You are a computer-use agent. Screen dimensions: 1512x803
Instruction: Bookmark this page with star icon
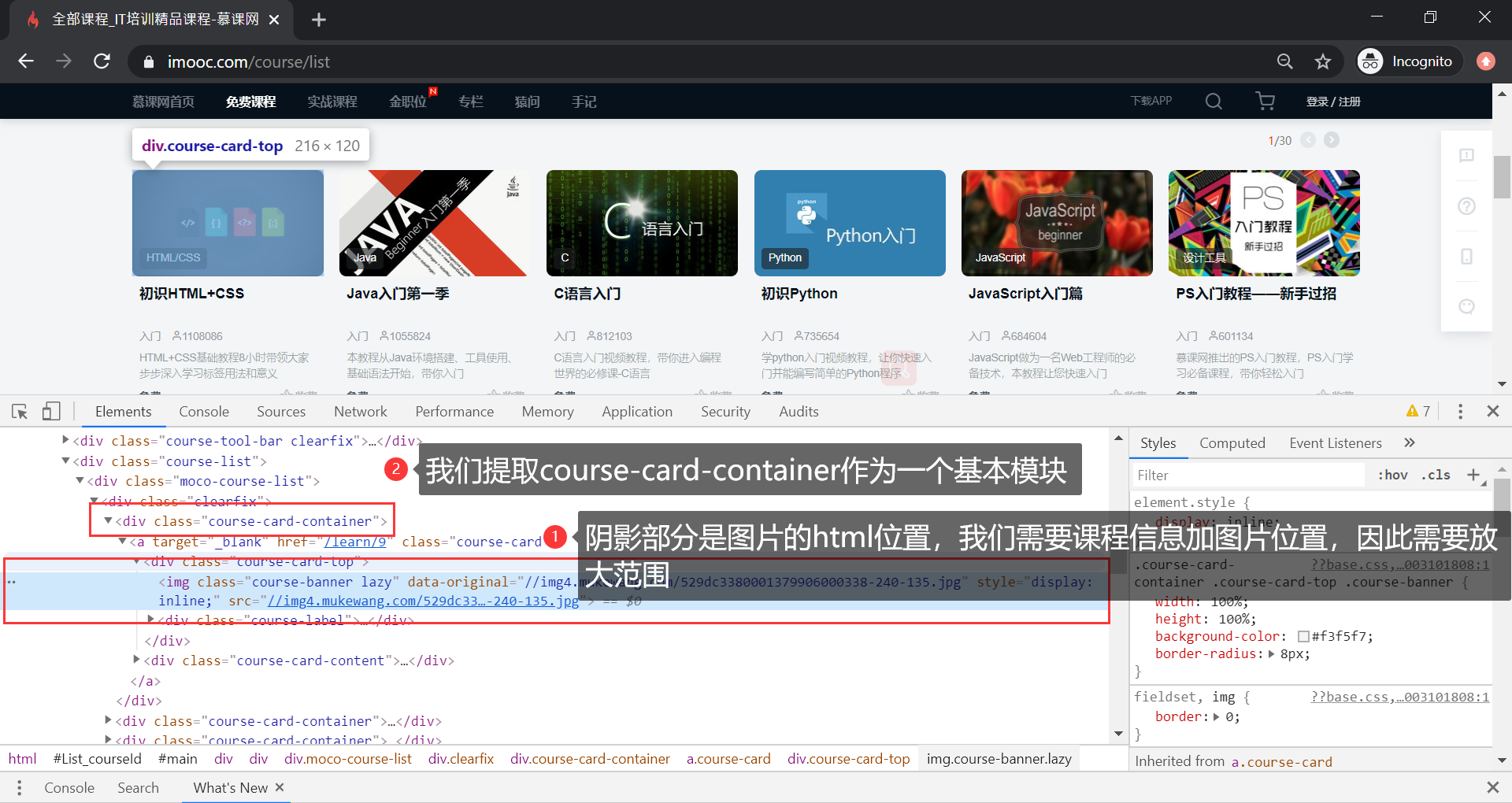1323,61
